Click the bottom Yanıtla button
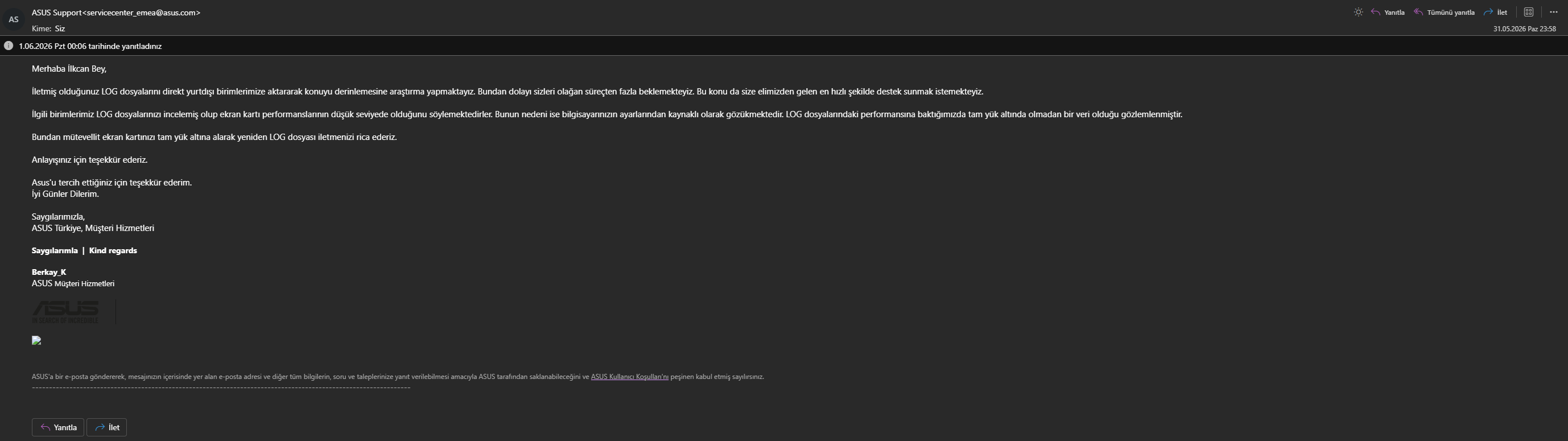Image resolution: width=1568 pixels, height=441 pixels. 58,427
